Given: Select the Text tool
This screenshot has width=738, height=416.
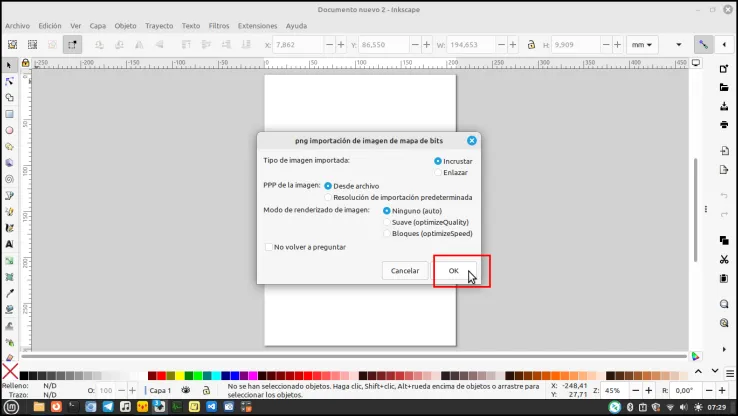Looking at the screenshot, I should point(9,244).
